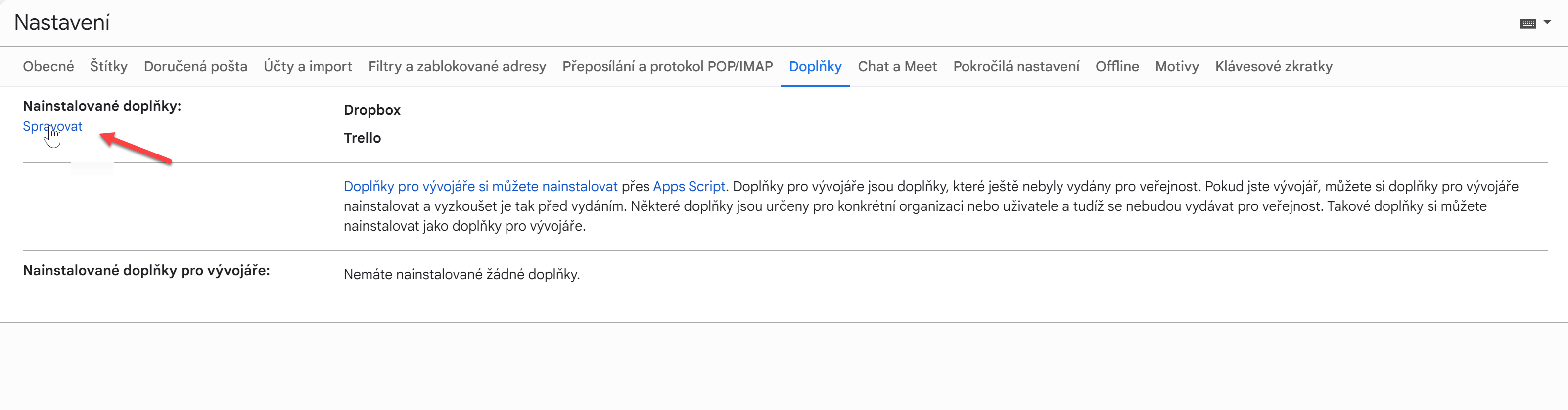Open Filtry a zablokované adresy tab
1568x410 pixels.
click(x=457, y=66)
